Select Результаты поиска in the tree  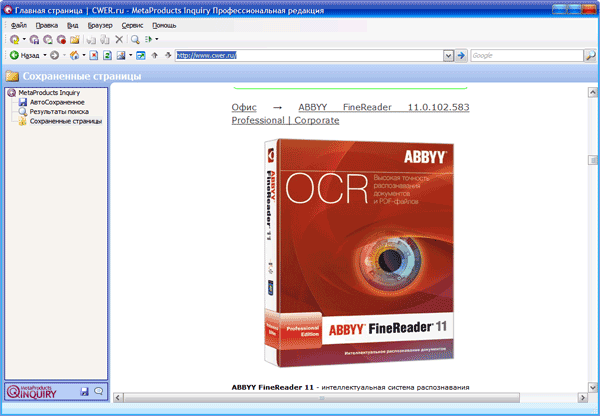(60, 112)
